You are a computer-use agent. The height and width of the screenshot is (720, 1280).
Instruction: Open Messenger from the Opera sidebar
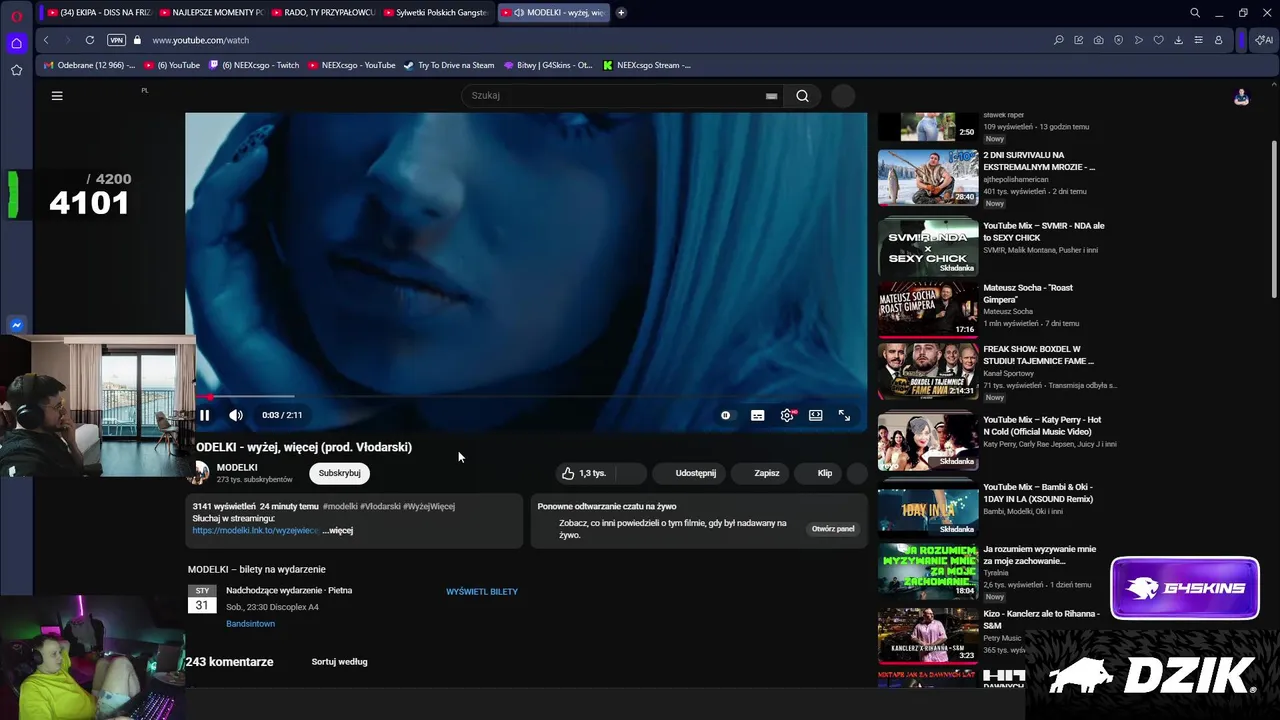(x=16, y=325)
